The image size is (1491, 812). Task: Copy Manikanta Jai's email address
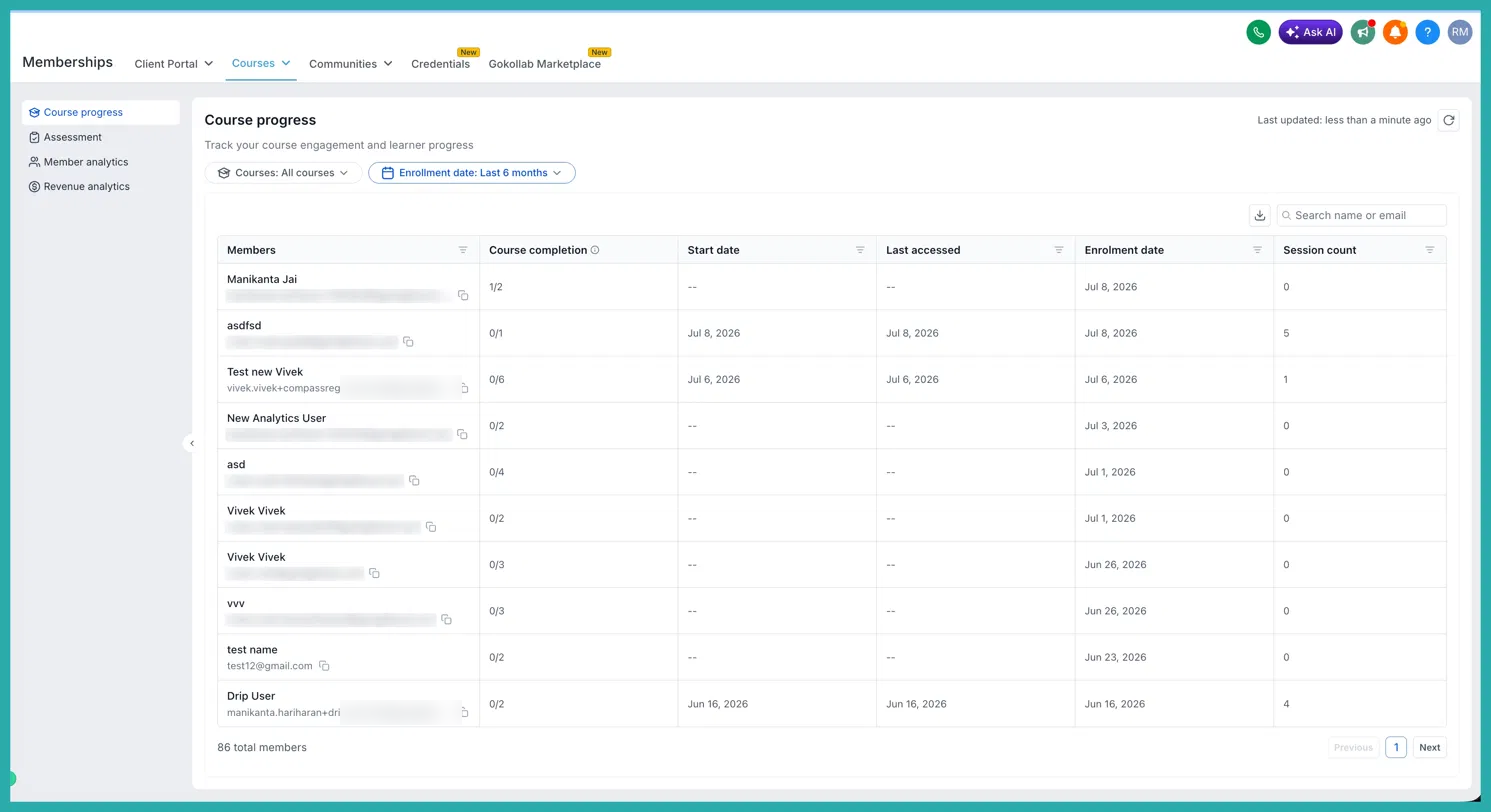[x=463, y=295]
